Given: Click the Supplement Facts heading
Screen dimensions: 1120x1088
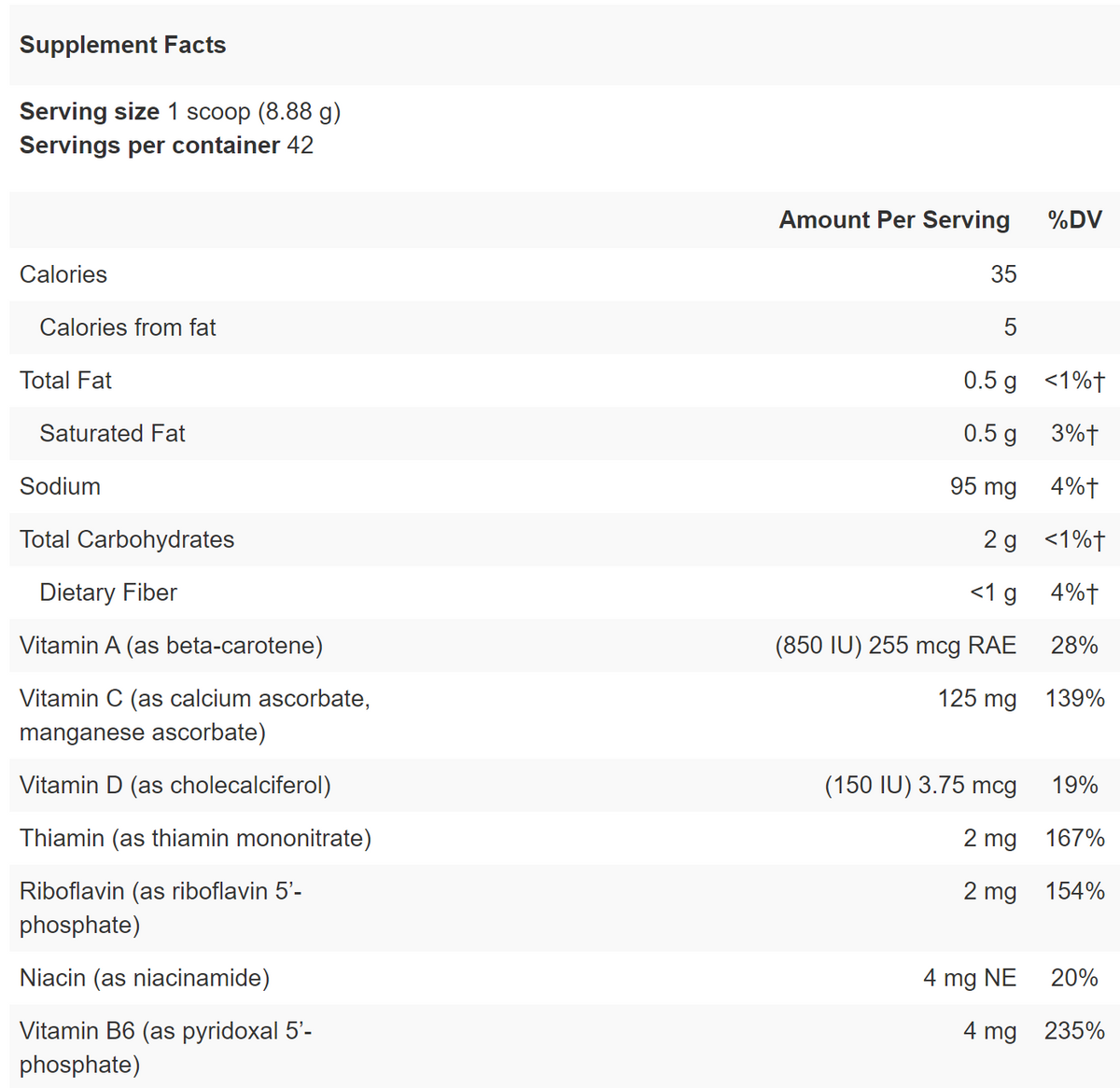Looking at the screenshot, I should [x=122, y=45].
